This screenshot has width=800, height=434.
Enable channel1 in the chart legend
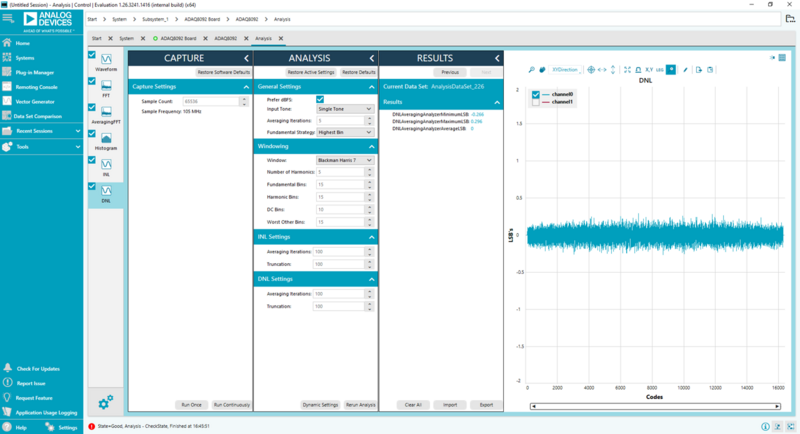(x=536, y=103)
